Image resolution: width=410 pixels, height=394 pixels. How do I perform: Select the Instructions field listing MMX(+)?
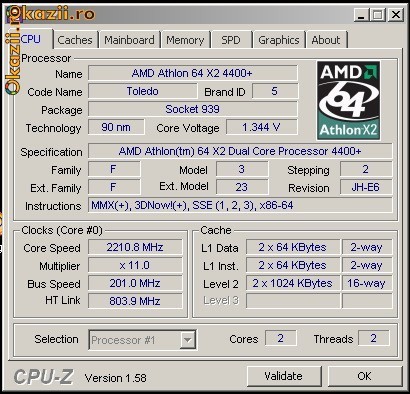pos(240,205)
